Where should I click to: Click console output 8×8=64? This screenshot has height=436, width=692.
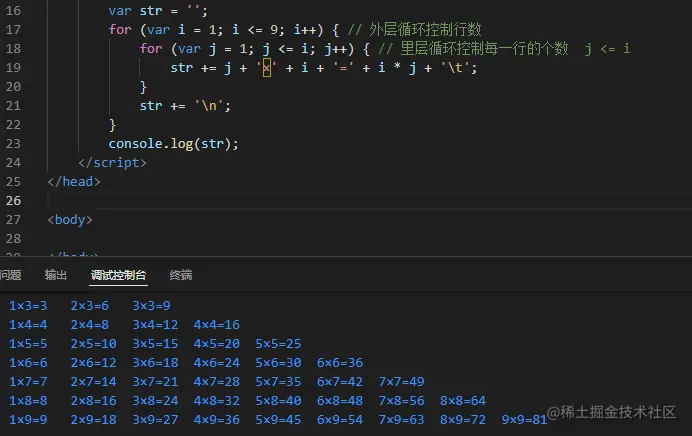(463, 401)
